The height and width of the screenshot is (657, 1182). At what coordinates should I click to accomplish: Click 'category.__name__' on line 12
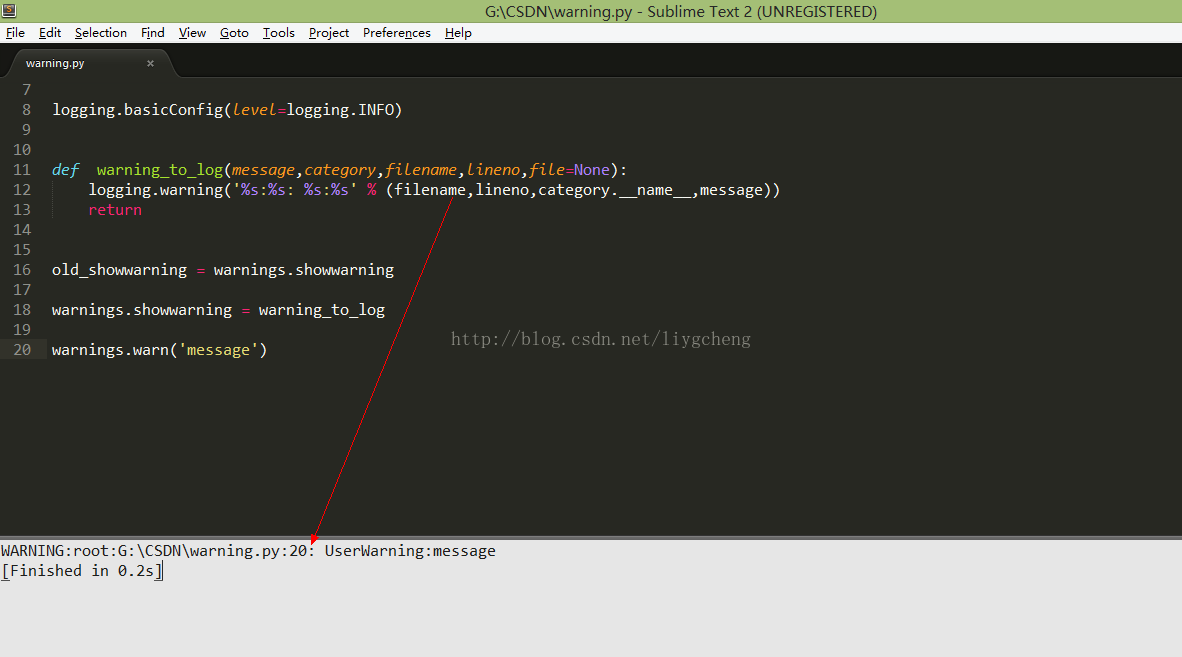point(614,190)
